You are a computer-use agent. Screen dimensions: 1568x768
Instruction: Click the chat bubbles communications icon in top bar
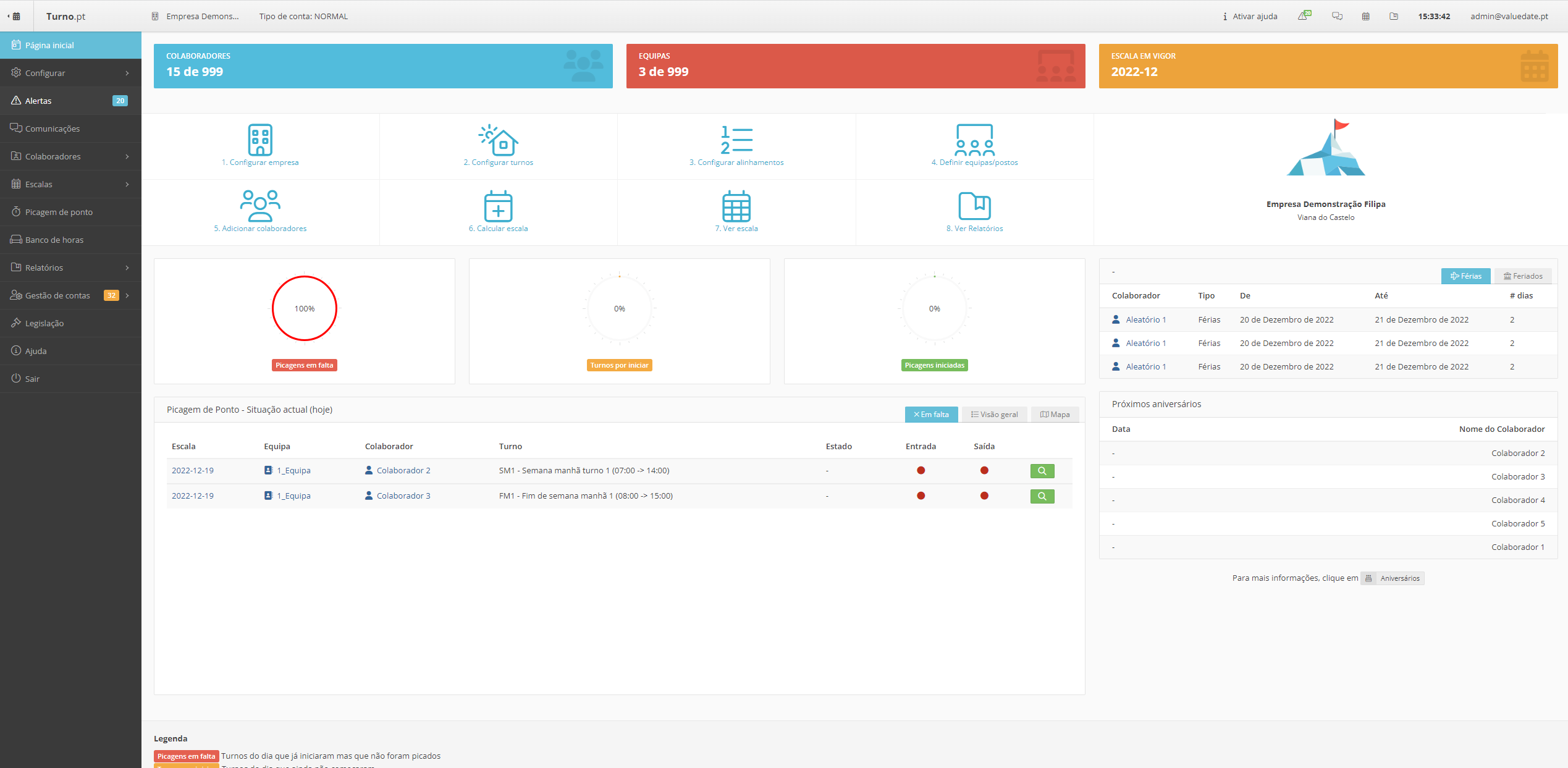point(1337,16)
